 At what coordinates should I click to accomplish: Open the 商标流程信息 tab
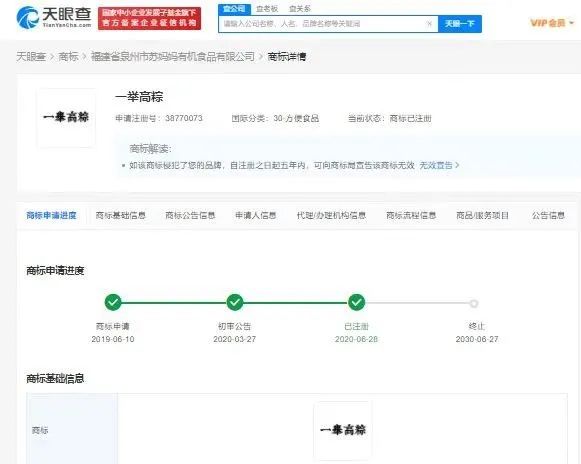(x=411, y=215)
